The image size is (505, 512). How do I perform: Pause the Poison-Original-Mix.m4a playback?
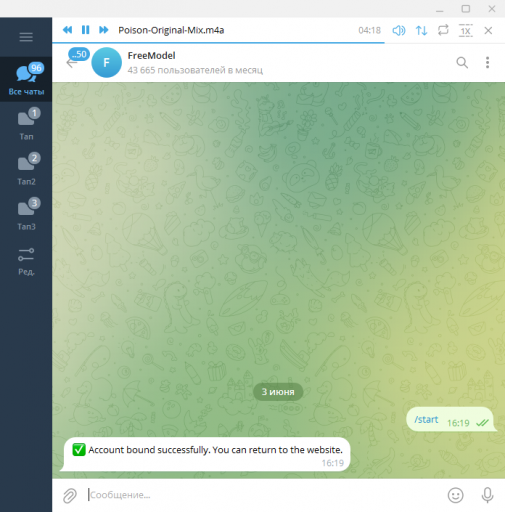86,30
